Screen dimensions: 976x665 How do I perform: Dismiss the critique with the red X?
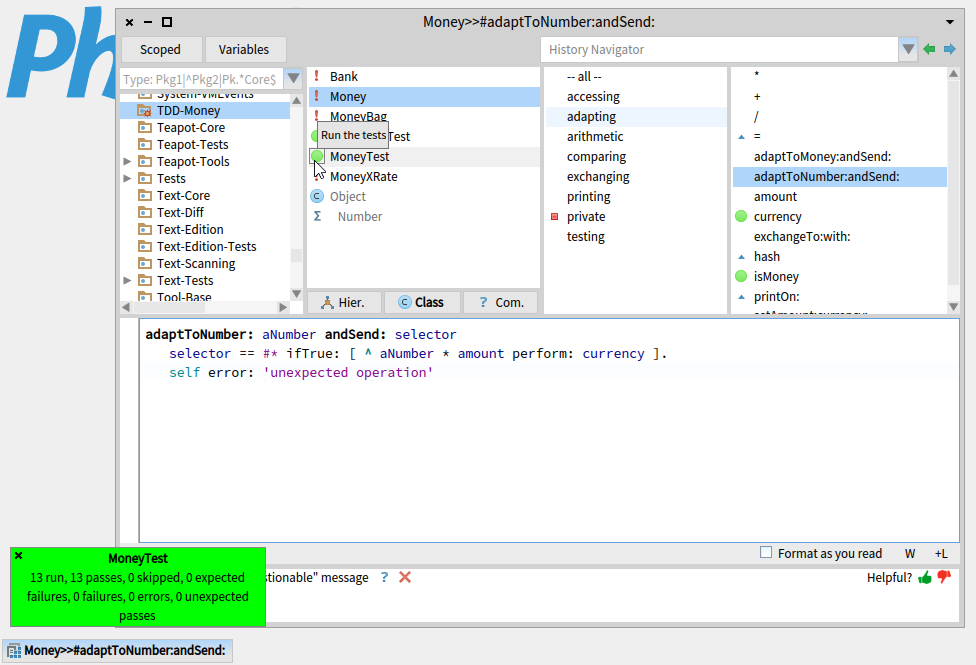pyautogui.click(x=405, y=577)
